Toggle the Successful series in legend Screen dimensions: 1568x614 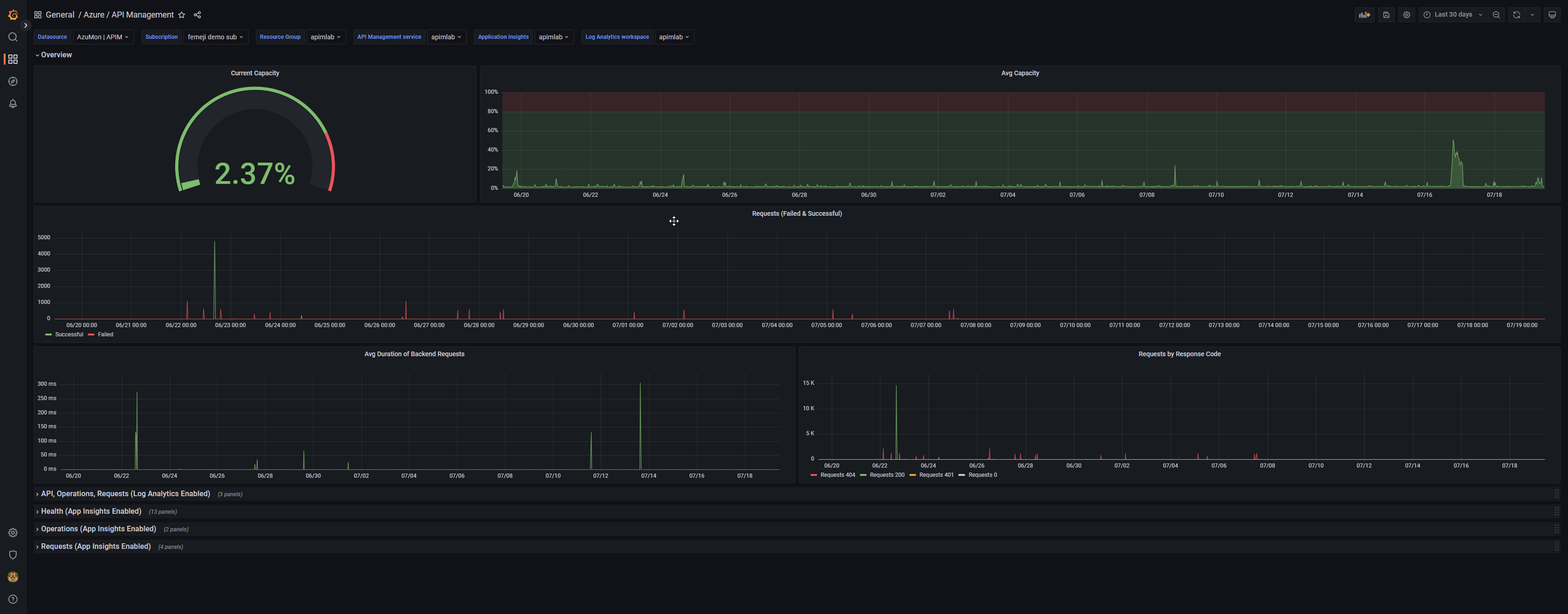68,334
